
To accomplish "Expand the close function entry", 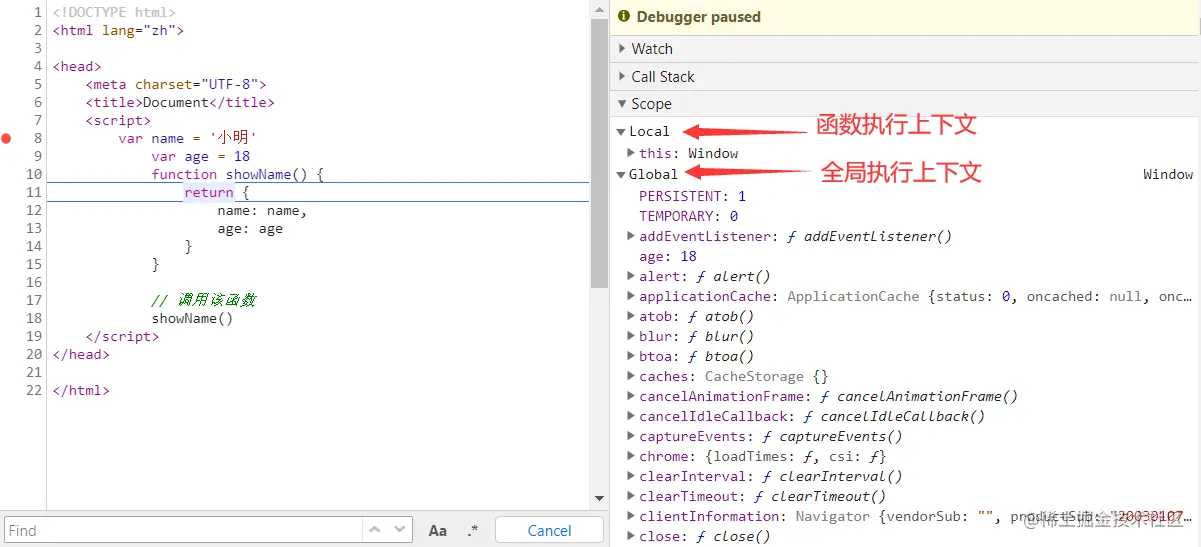I will (631, 536).
